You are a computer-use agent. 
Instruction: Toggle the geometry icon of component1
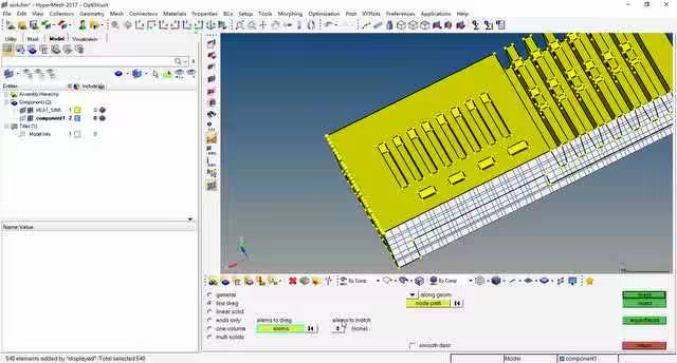coord(23,118)
